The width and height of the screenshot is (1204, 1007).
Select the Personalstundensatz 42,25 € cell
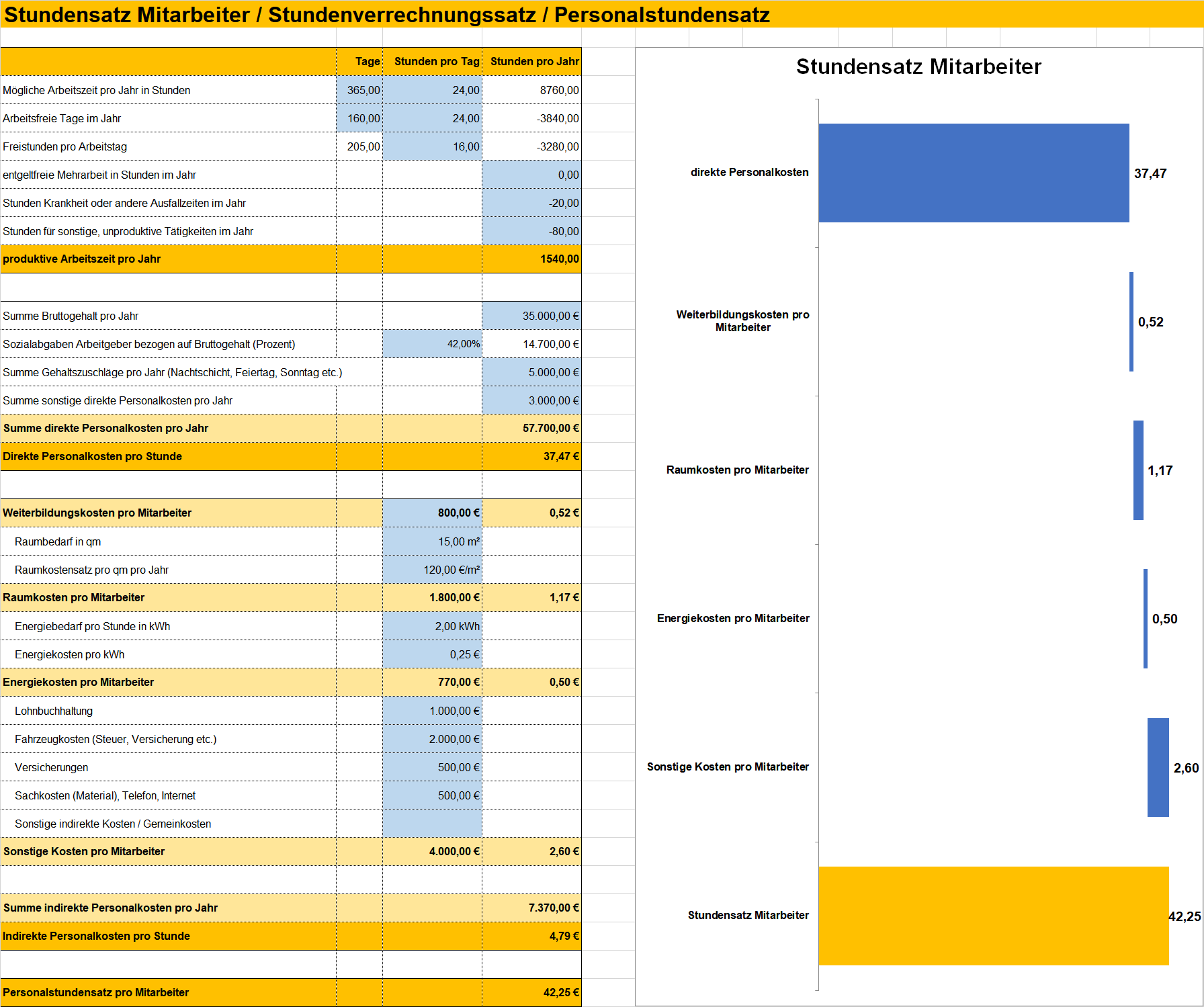(531, 993)
